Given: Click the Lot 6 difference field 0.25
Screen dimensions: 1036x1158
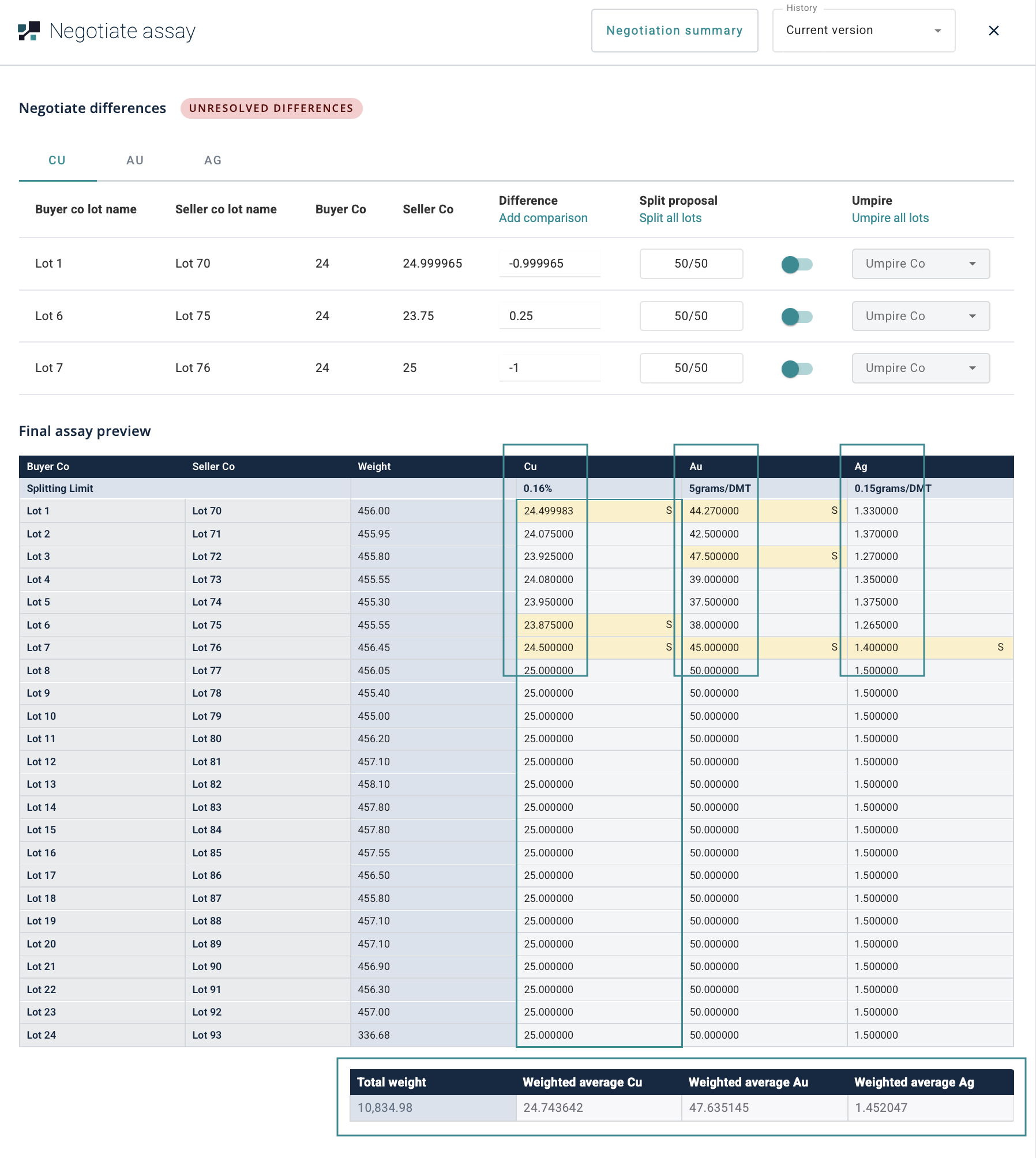Looking at the screenshot, I should pos(549,316).
